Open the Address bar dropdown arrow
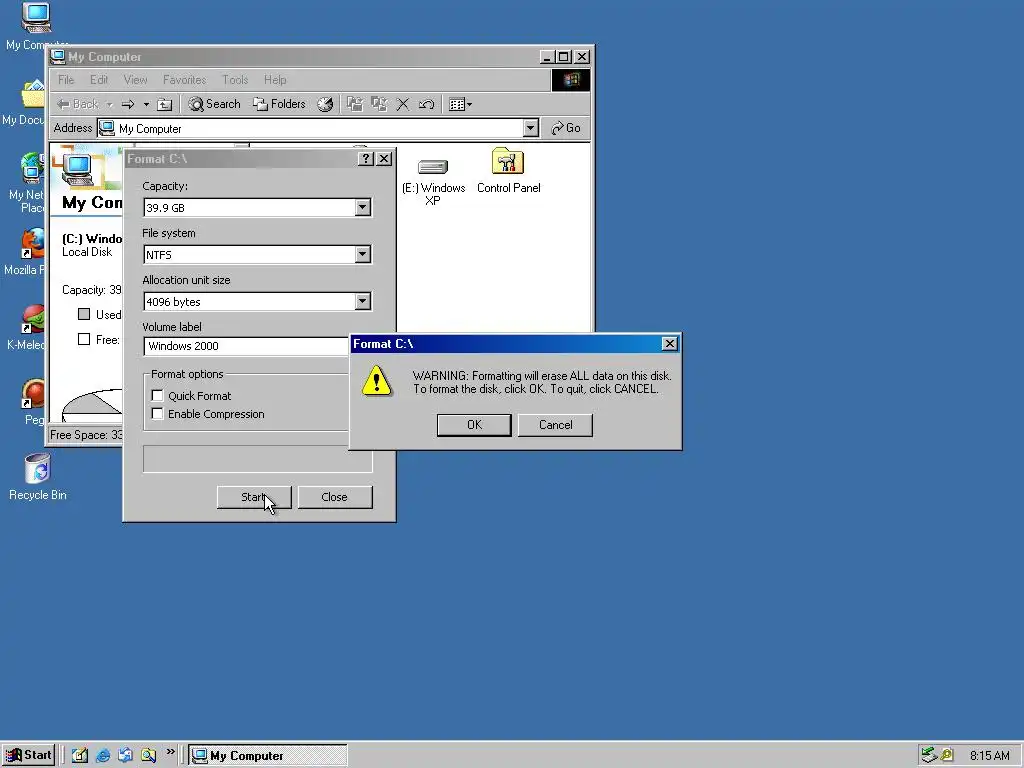 tap(531, 128)
